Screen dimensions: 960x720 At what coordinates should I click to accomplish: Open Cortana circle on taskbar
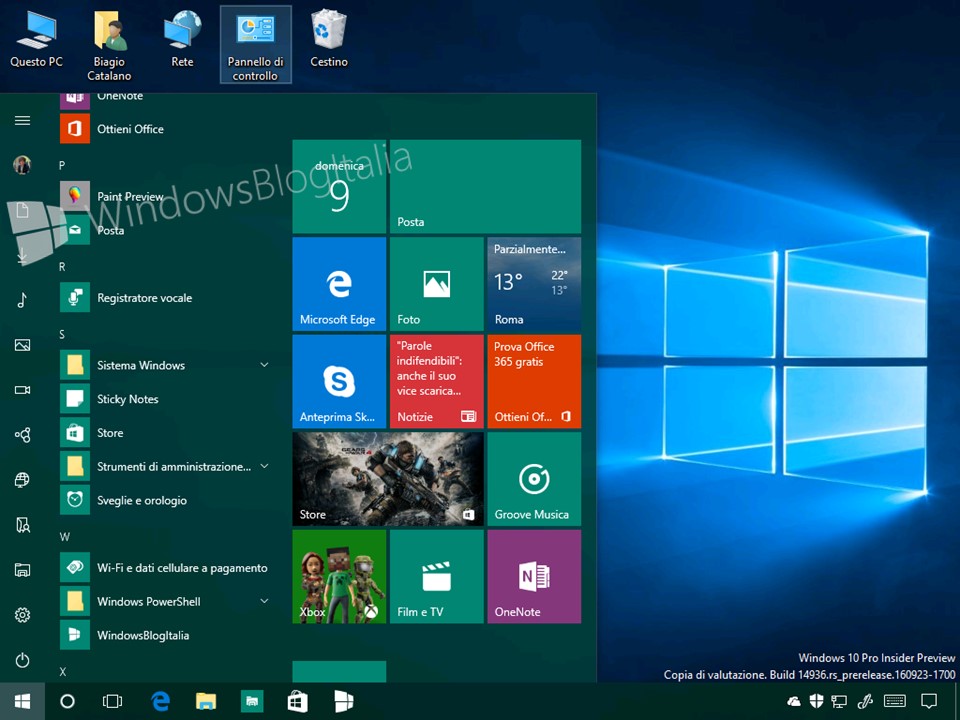[67, 701]
